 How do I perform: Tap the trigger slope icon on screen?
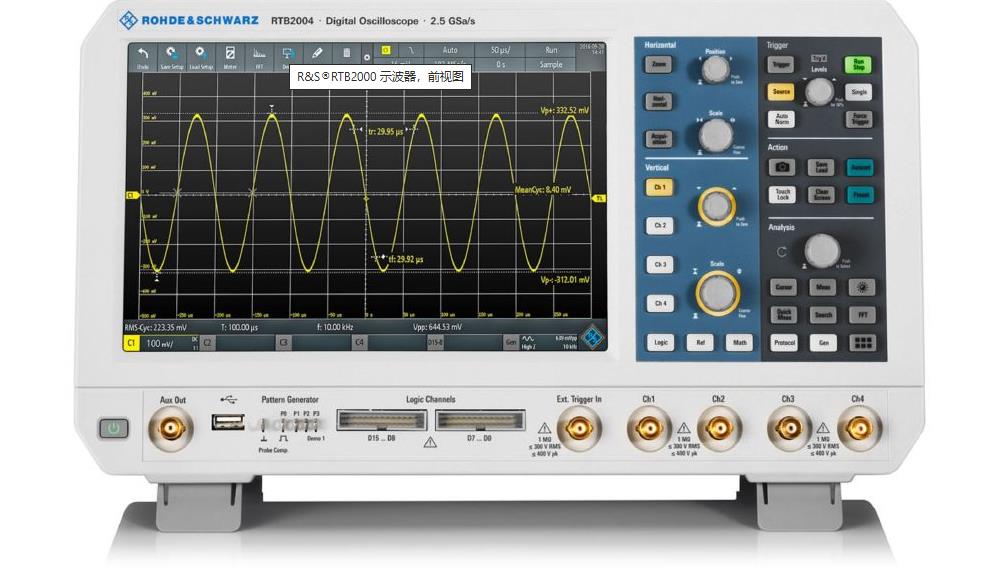(411, 50)
